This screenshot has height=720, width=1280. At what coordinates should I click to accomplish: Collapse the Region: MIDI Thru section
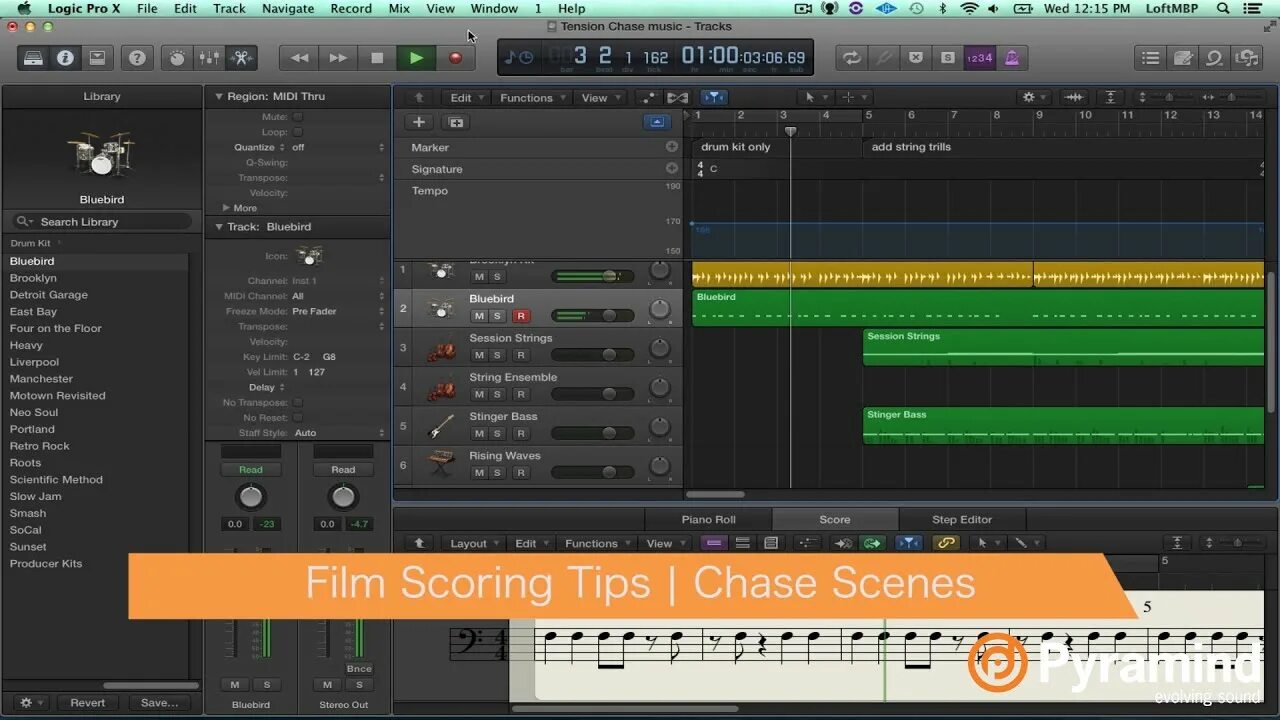(x=219, y=96)
